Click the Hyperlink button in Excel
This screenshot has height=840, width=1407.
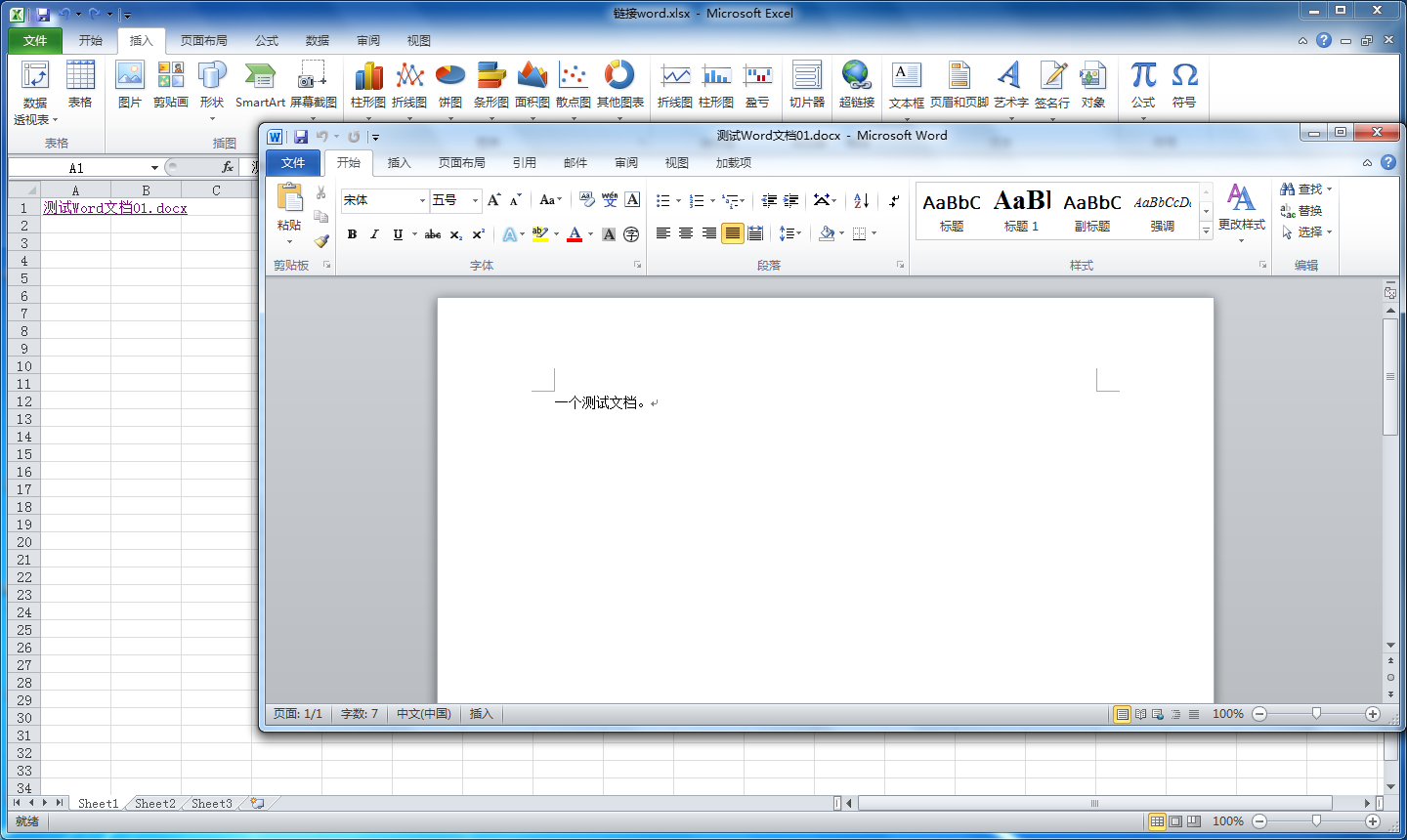point(856,85)
